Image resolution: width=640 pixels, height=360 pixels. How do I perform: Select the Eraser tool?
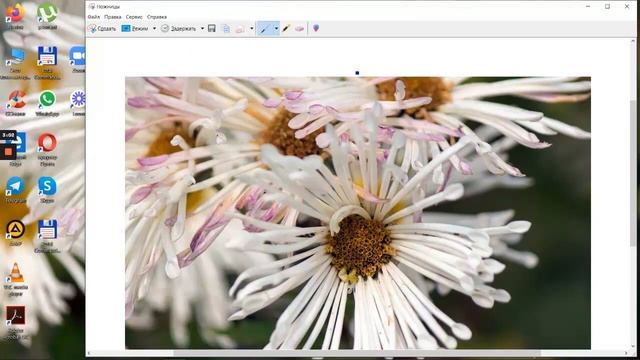[299, 28]
